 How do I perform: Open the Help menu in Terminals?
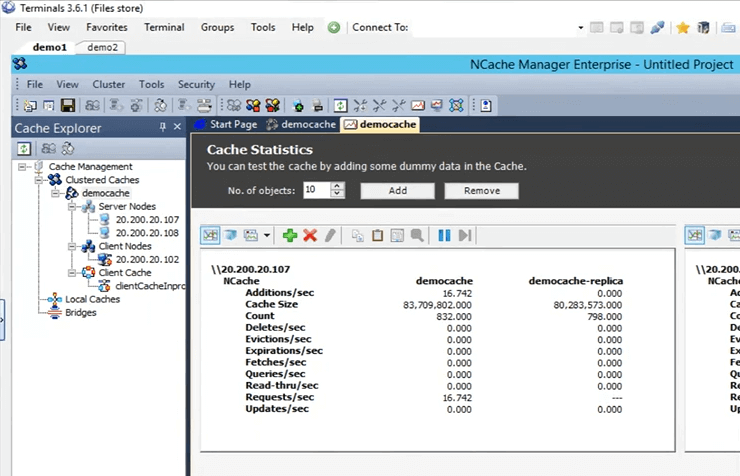(x=303, y=27)
